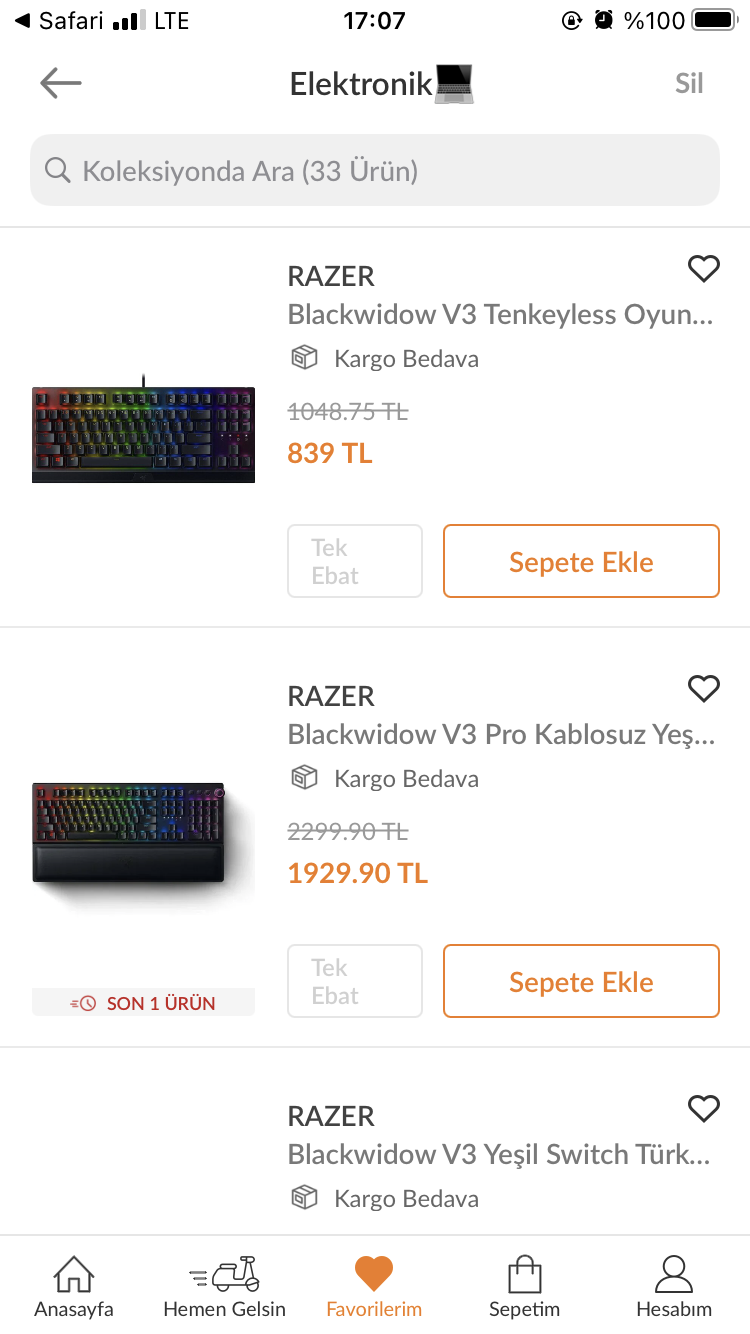This screenshot has height=1334, width=750.
Task: Tap the back arrow icon
Action: (x=61, y=83)
